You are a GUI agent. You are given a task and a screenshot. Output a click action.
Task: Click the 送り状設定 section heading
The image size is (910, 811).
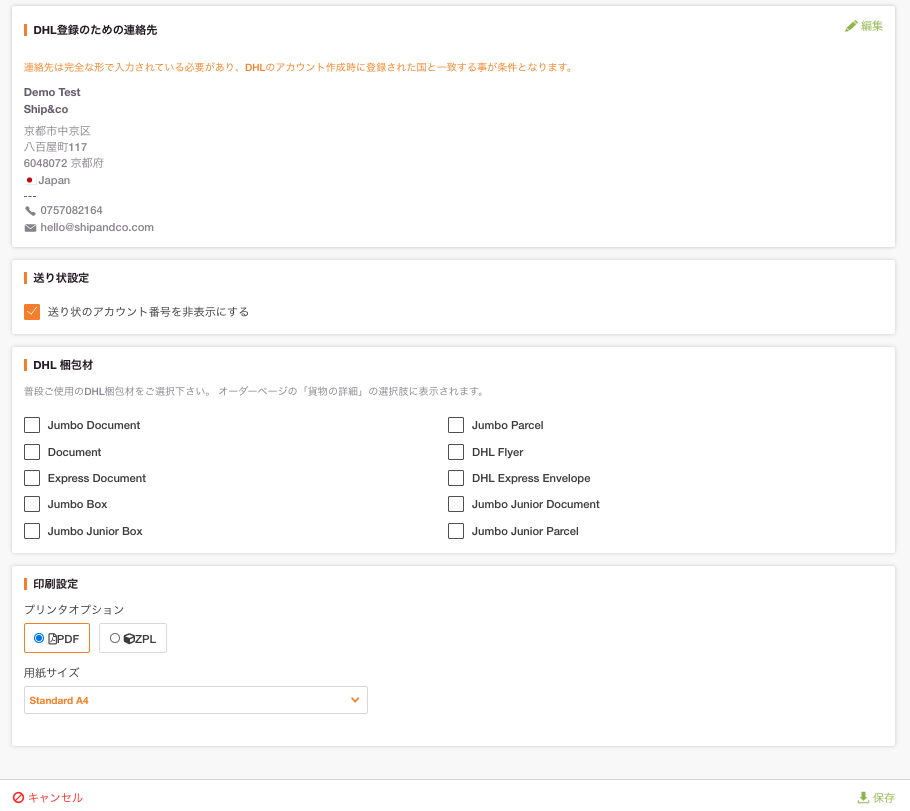61,278
